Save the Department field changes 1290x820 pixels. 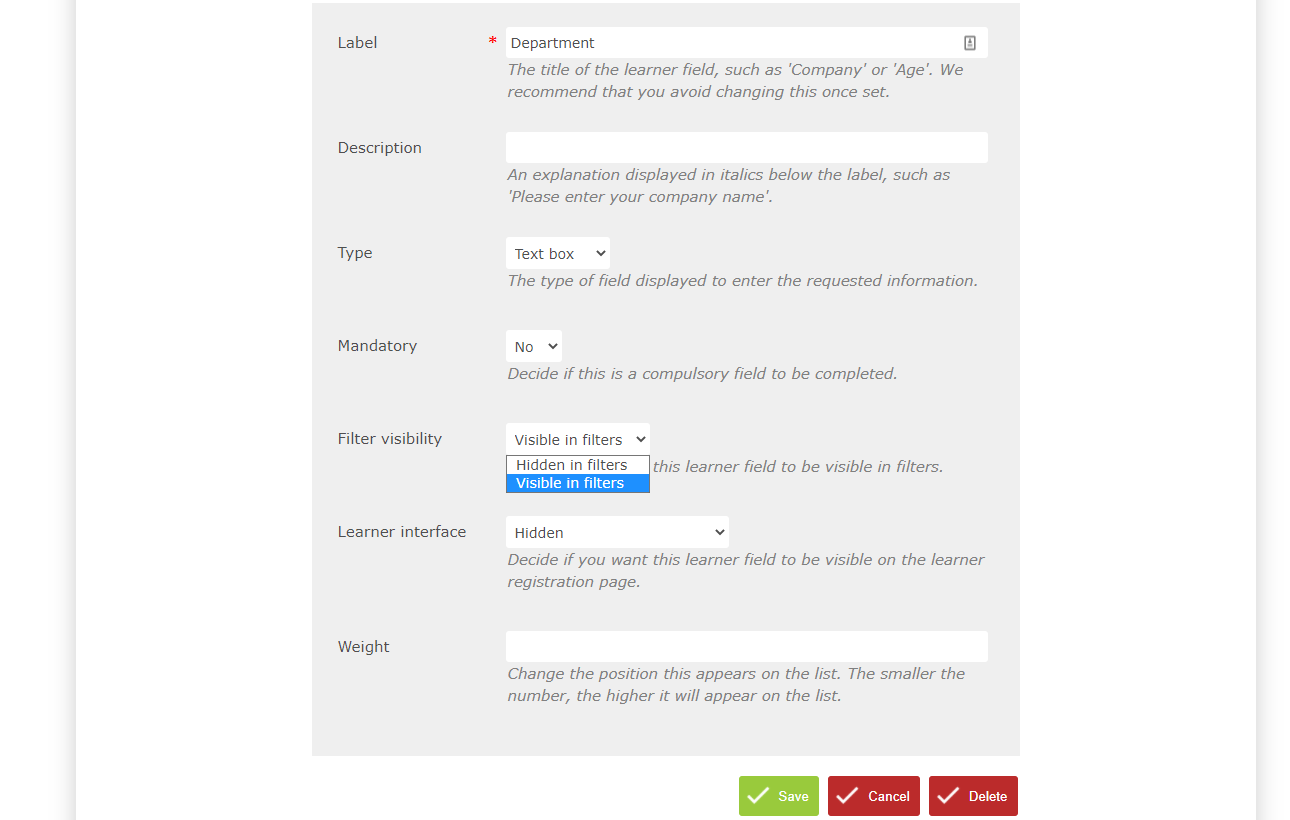778,795
